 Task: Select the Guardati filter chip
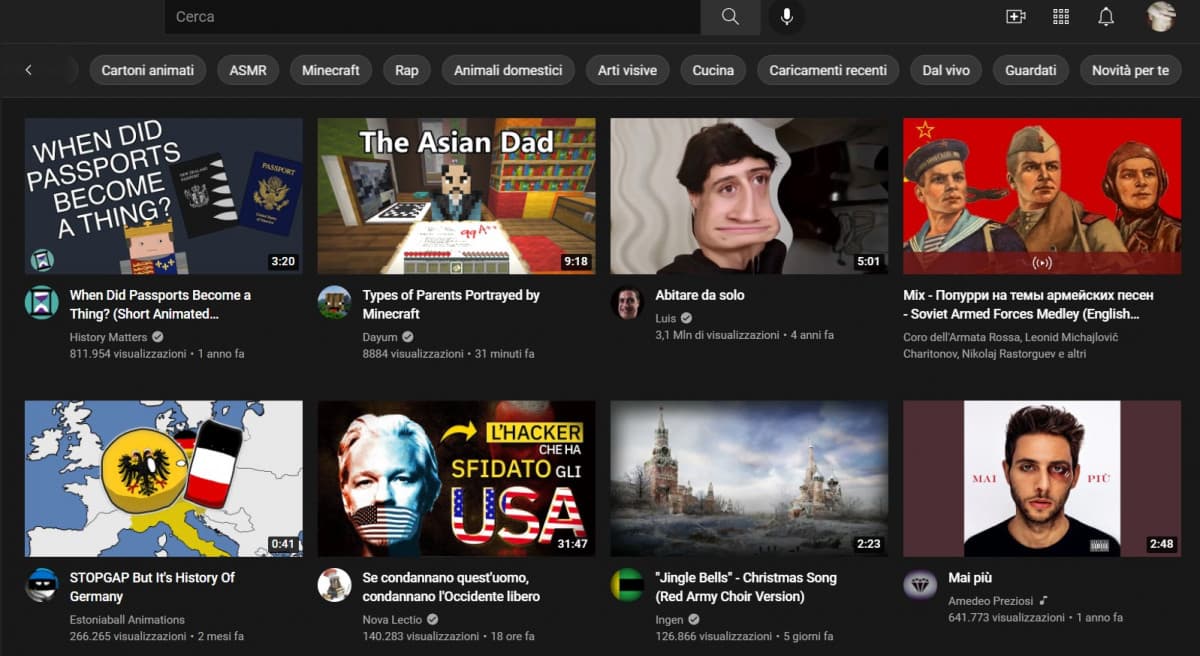[x=1031, y=70]
